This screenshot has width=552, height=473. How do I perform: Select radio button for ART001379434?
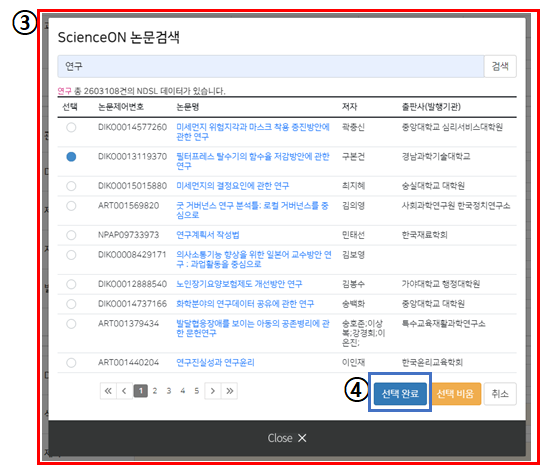pyautogui.click(x=71, y=324)
